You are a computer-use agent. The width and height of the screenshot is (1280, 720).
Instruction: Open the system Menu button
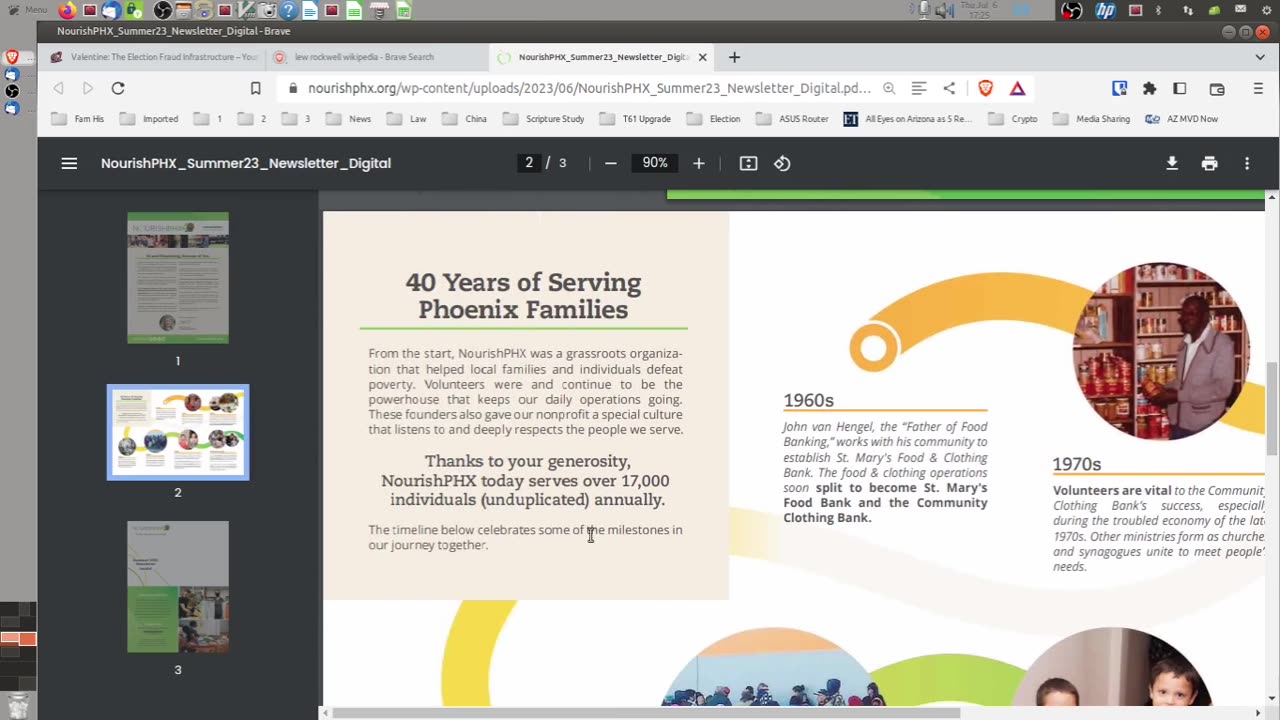coord(28,10)
